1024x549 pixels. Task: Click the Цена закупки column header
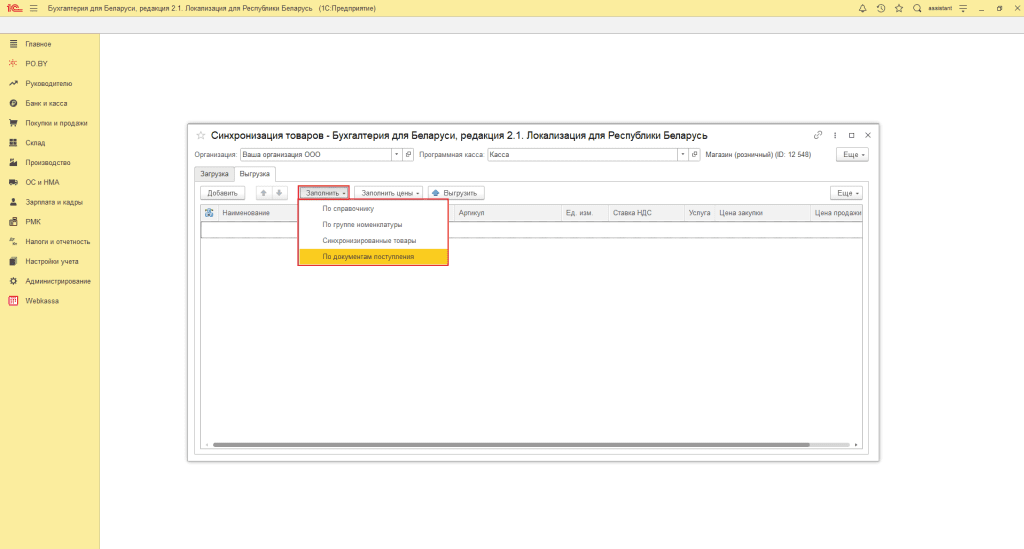click(741, 213)
